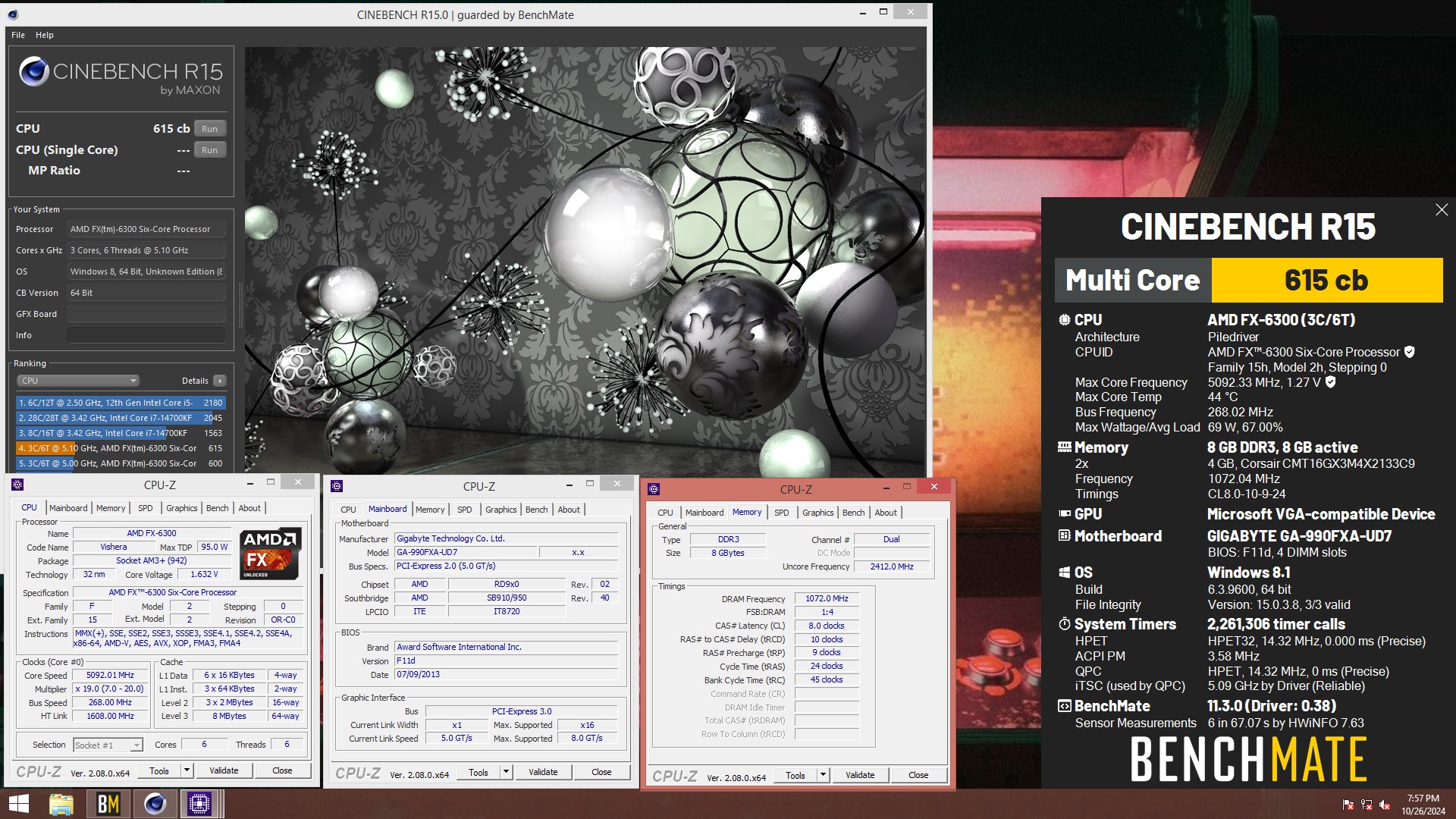Click the Cinebench Info field
The height and width of the screenshot is (819, 1456).
coord(146,335)
